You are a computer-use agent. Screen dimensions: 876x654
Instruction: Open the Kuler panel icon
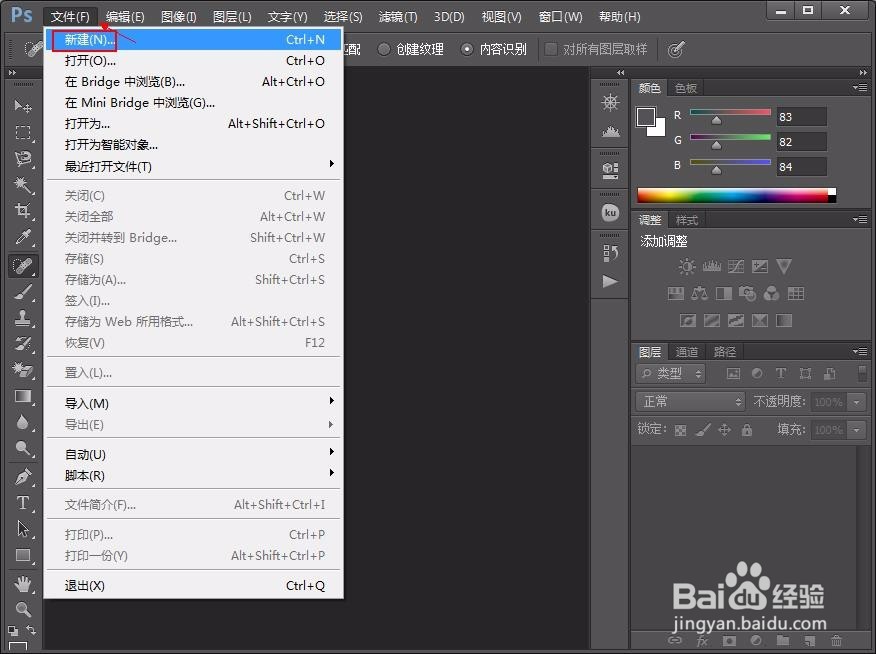pyautogui.click(x=610, y=212)
